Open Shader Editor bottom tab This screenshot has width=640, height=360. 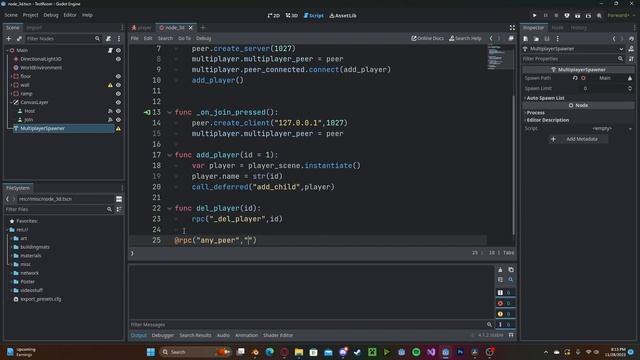pyautogui.click(x=278, y=336)
